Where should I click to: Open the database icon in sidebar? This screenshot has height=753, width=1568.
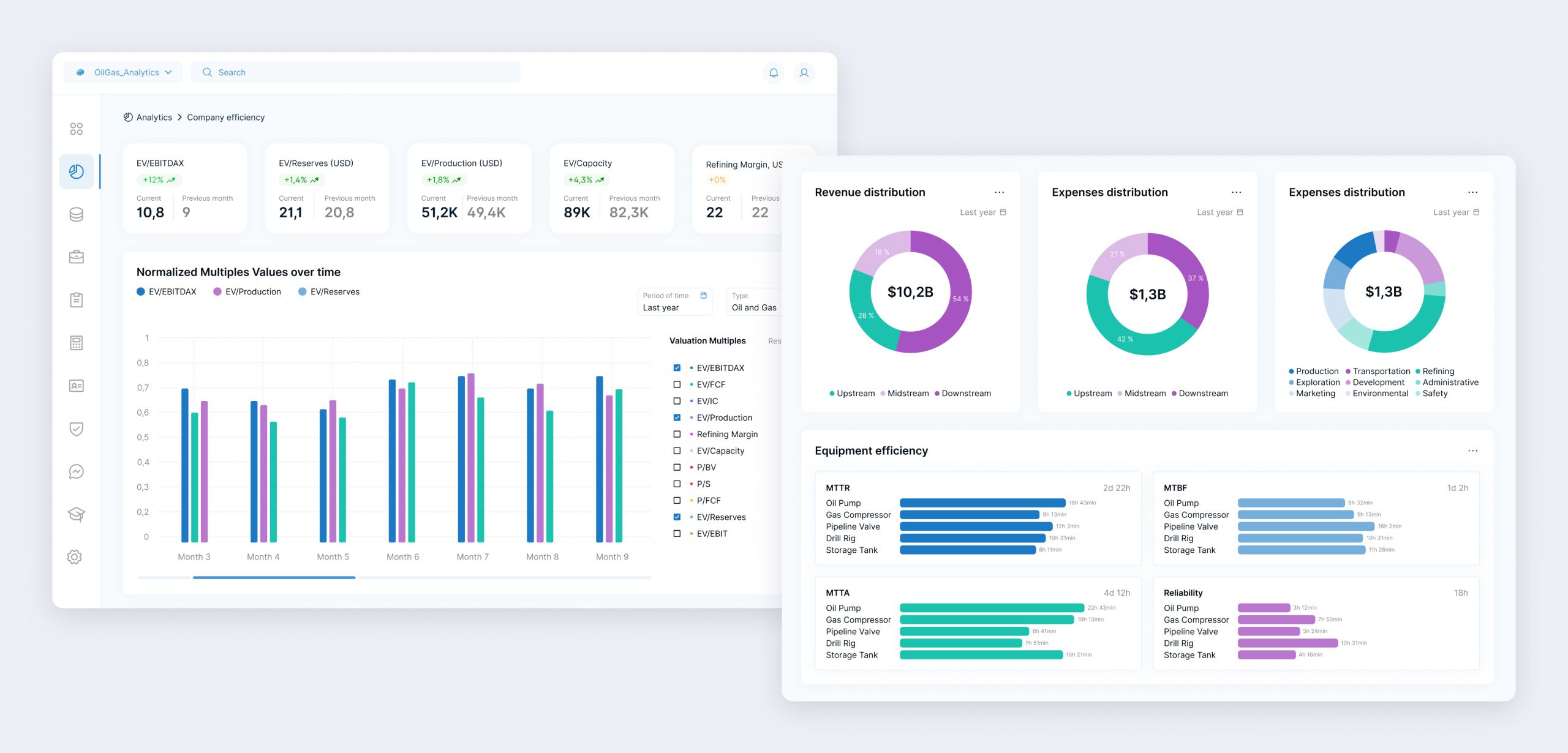77,214
